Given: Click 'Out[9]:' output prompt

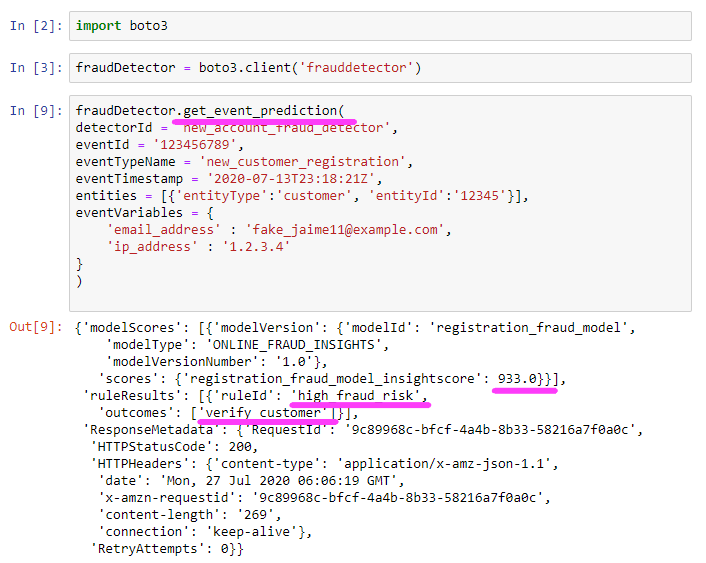Looking at the screenshot, I should (x=36, y=327).
